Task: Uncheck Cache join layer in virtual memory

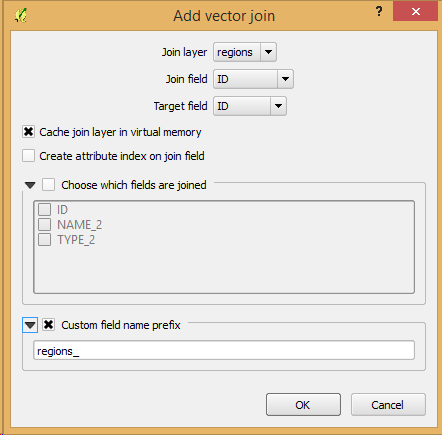Action: point(29,132)
